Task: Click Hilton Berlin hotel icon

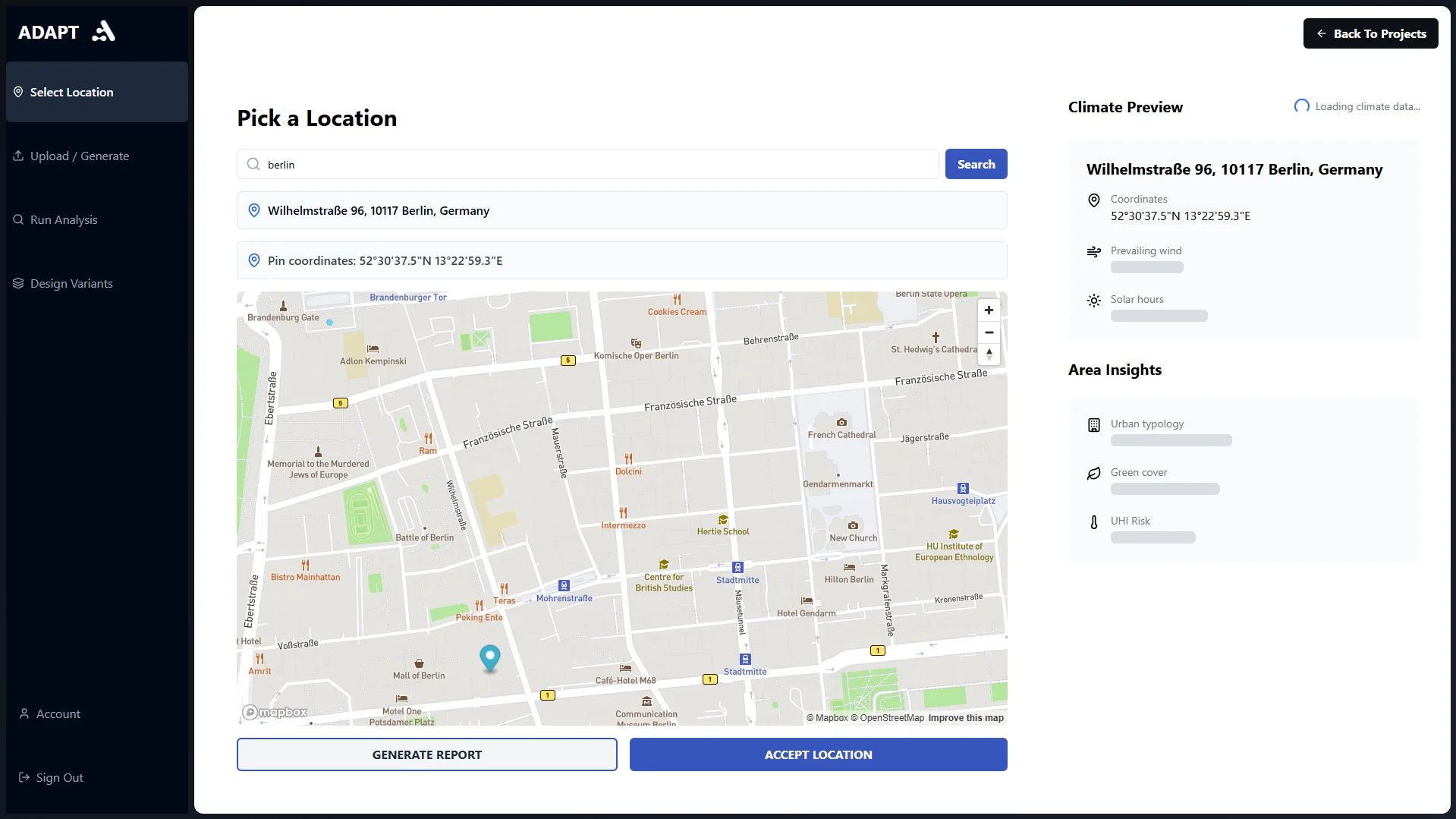Action: (x=849, y=567)
